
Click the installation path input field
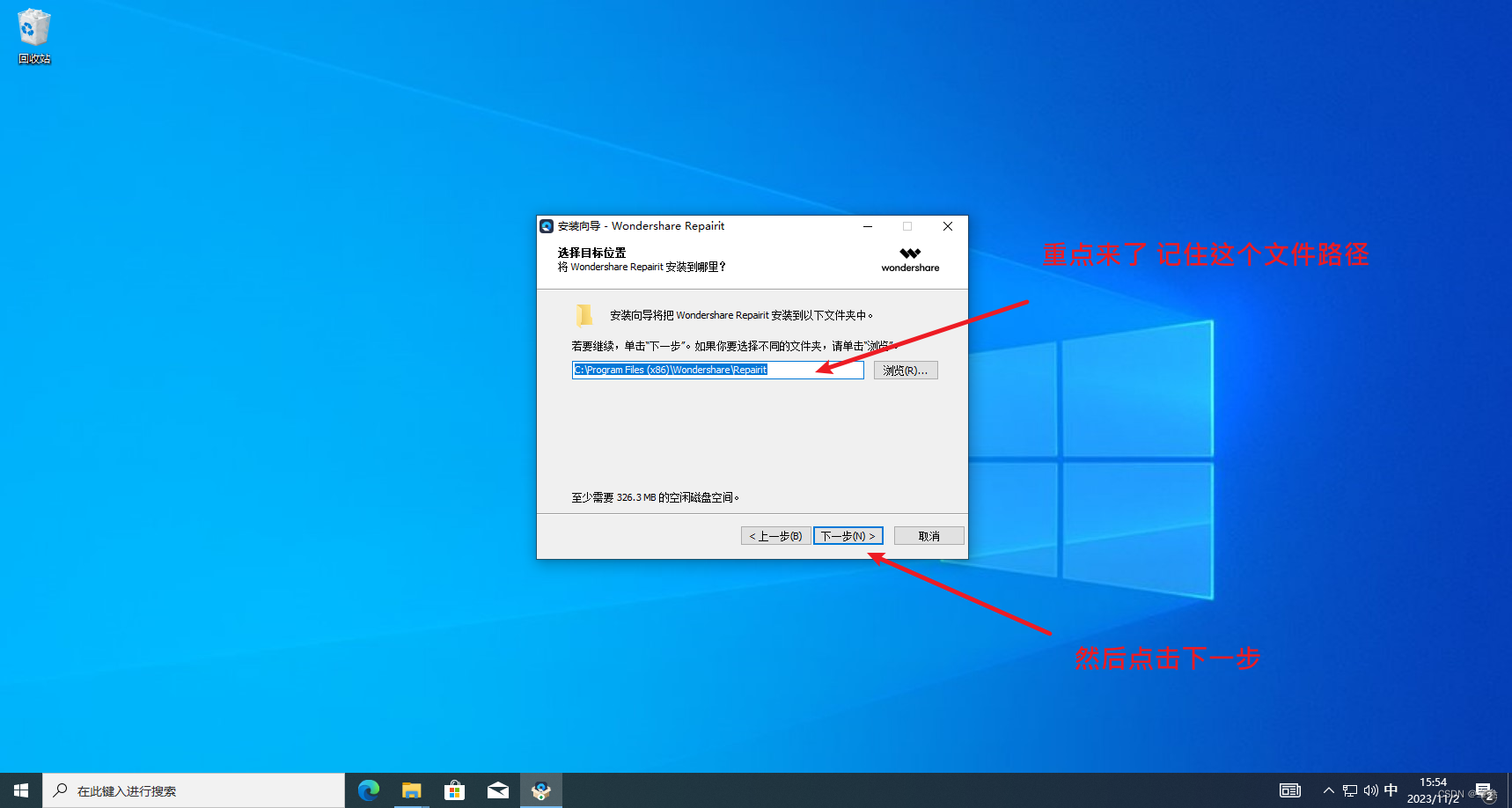717,370
